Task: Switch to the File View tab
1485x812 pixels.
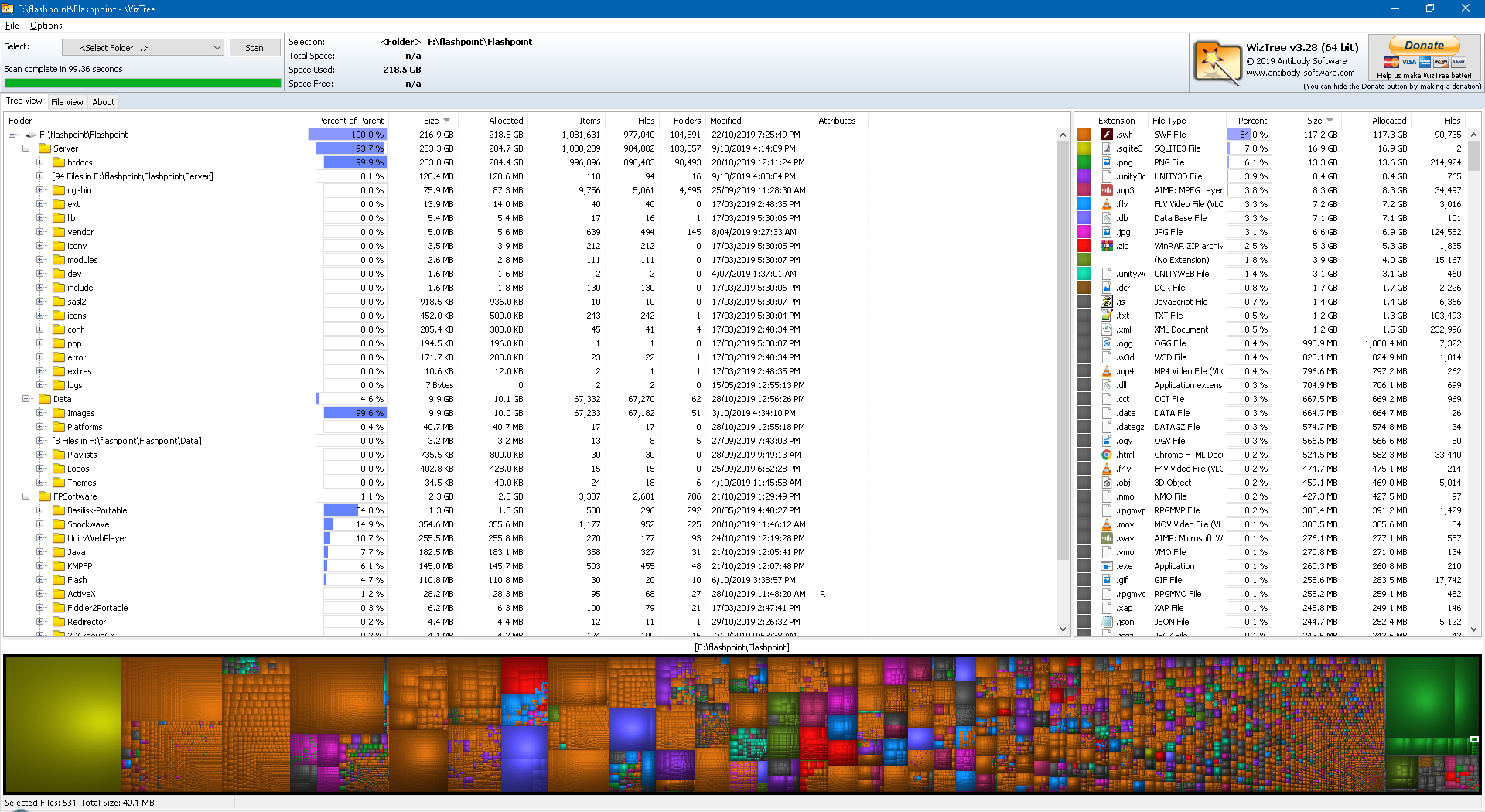Action: 67,102
